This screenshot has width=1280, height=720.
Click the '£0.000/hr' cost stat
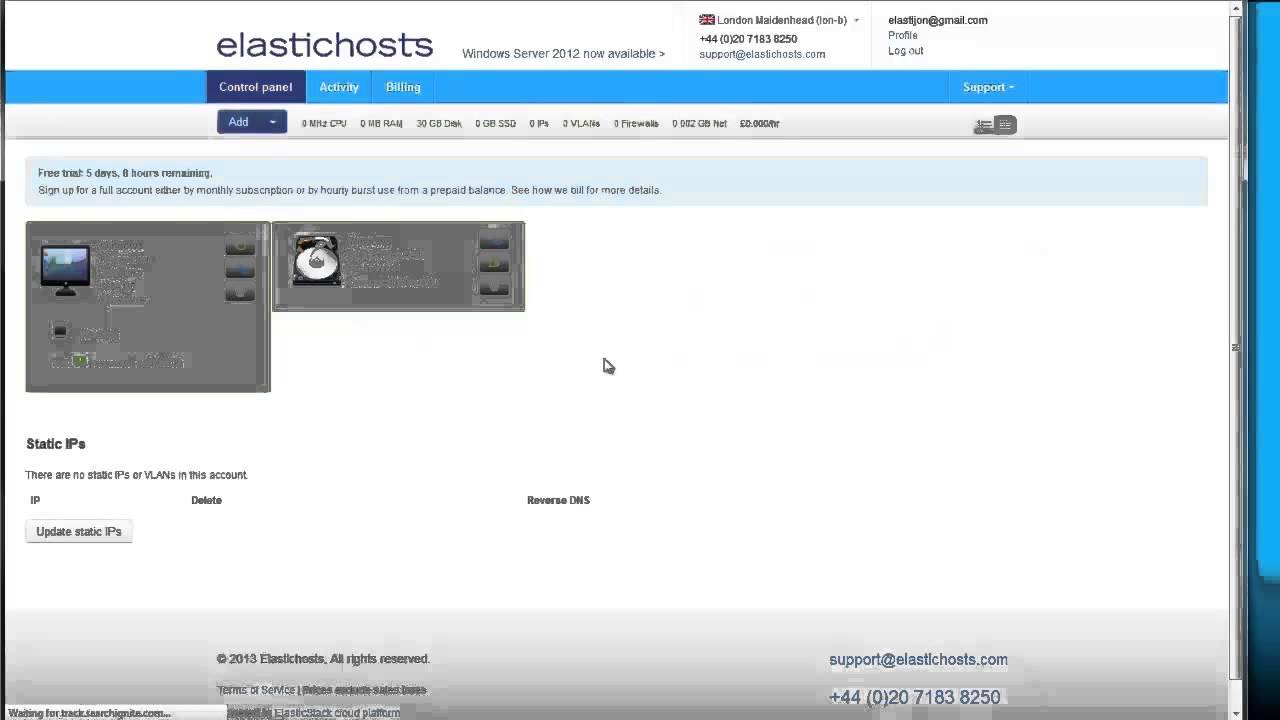click(760, 124)
